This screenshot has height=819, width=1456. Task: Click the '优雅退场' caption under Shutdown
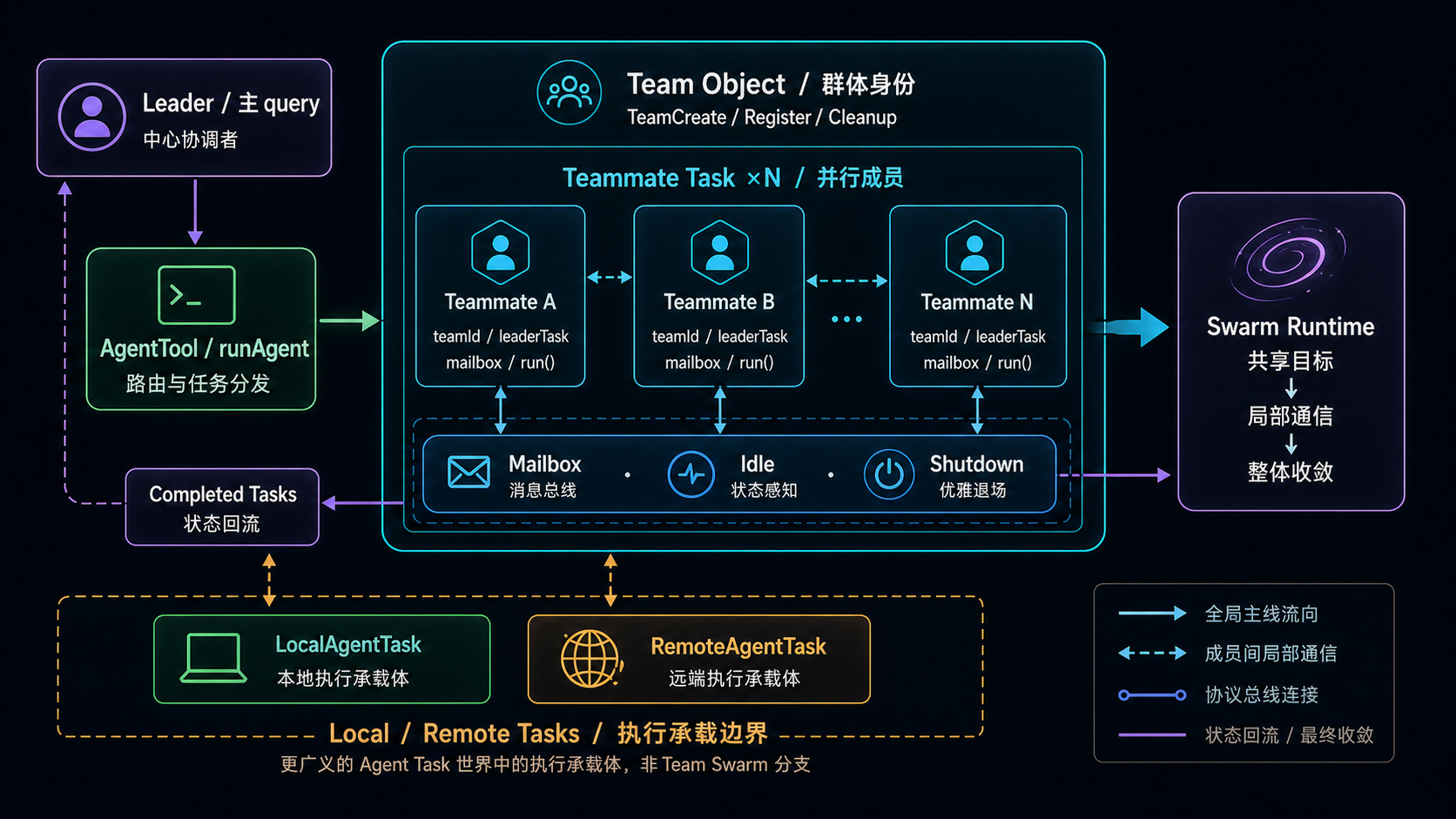(973, 490)
